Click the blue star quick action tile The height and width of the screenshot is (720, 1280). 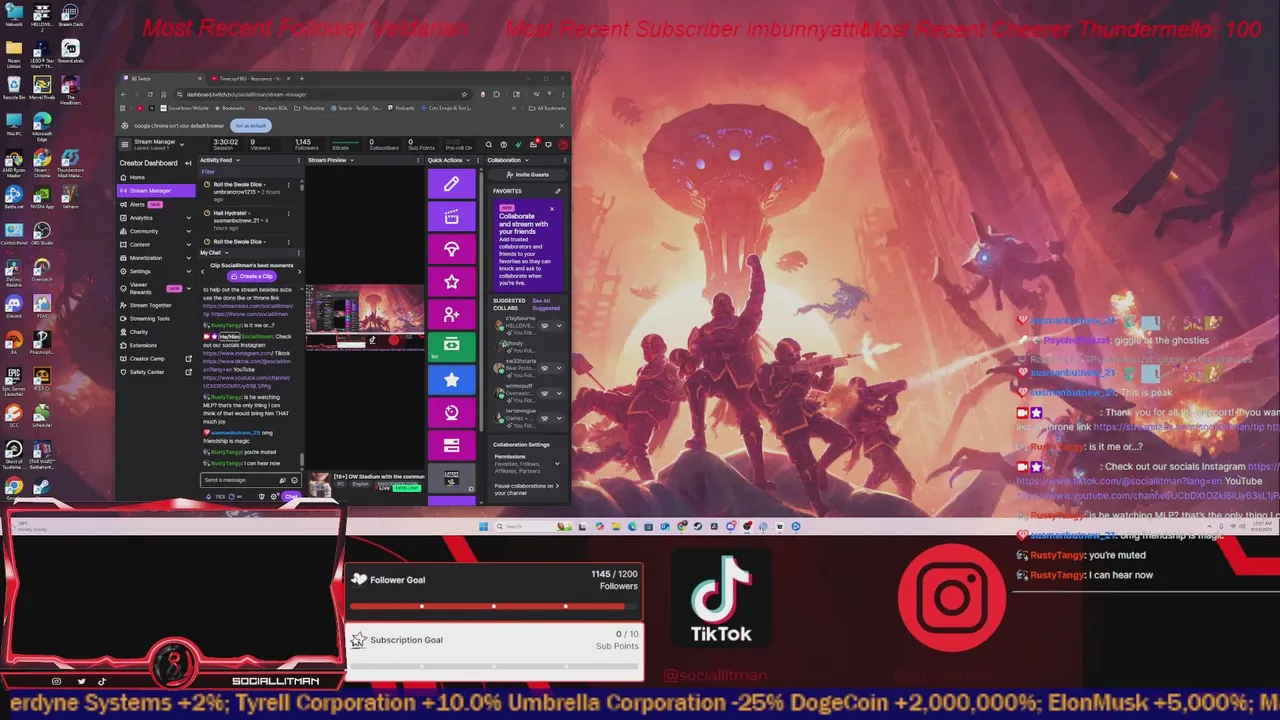[451, 380]
